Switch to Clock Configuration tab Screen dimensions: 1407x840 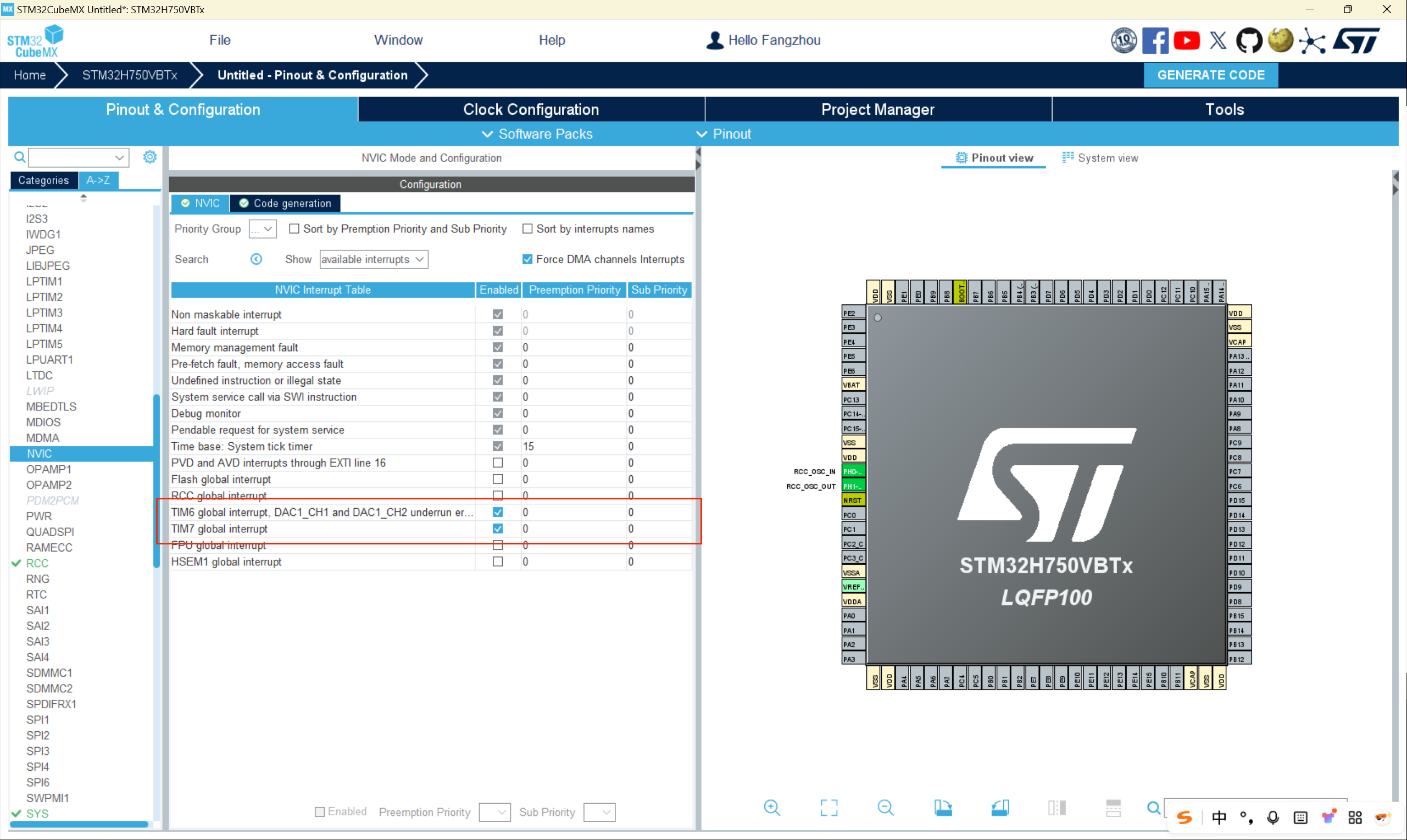[531, 109]
